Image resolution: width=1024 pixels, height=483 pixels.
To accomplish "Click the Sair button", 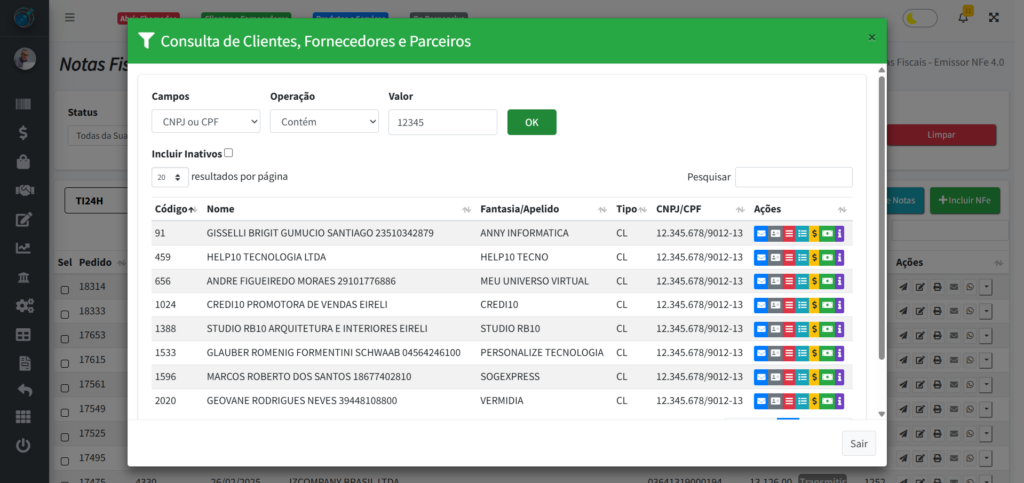I will coord(858,443).
